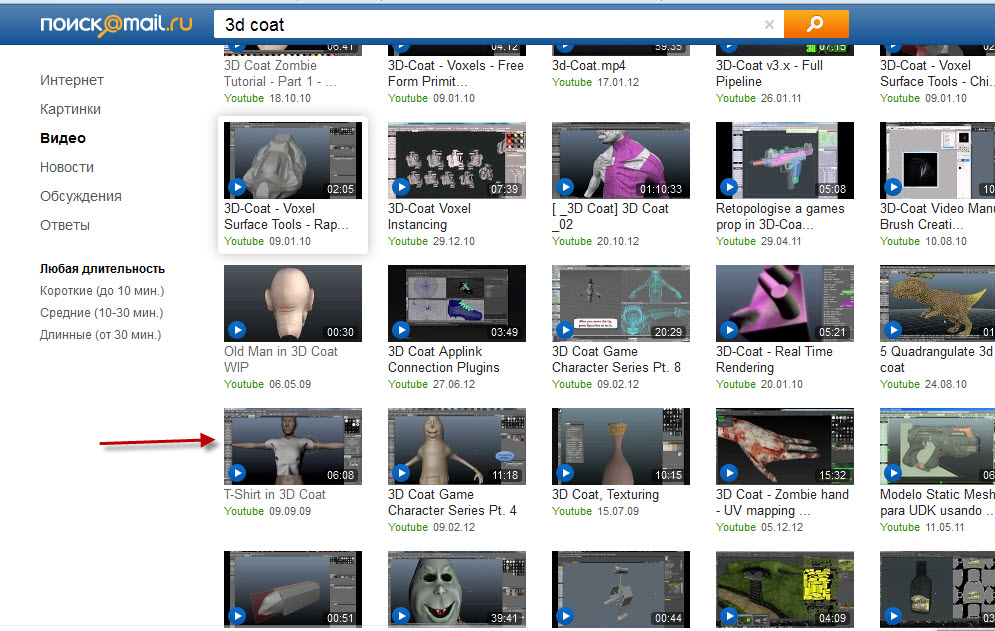This screenshot has height=631, width=995.
Task: Open the '3D Coat Applink Connection Plugins' title
Action: [444, 359]
